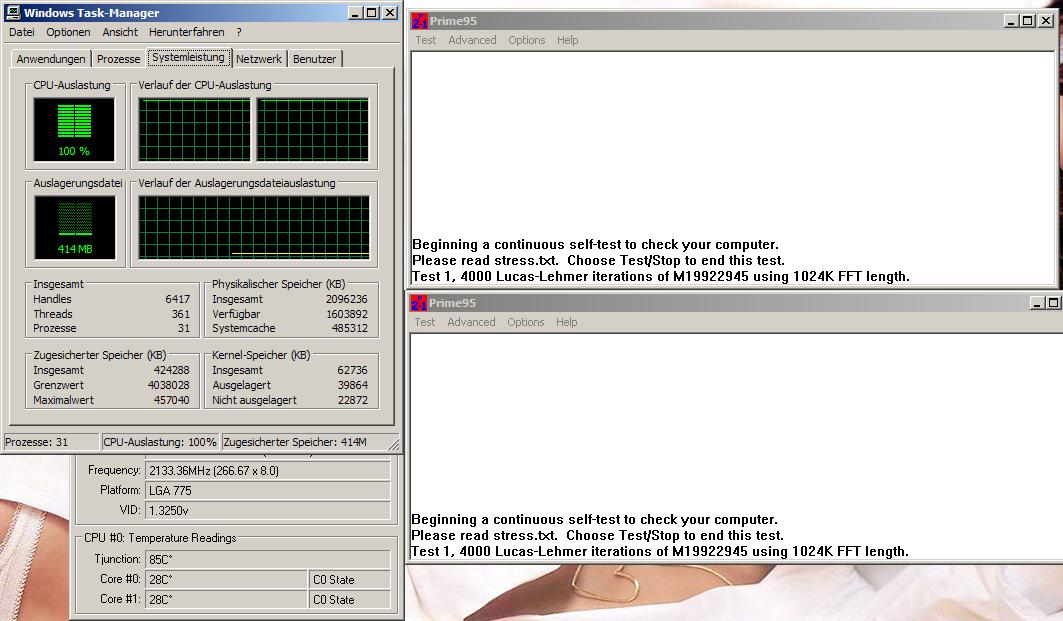Image resolution: width=1063 pixels, height=621 pixels.
Task: Click the Auslagerungsdatei 414 MB meter
Action: pos(75,228)
